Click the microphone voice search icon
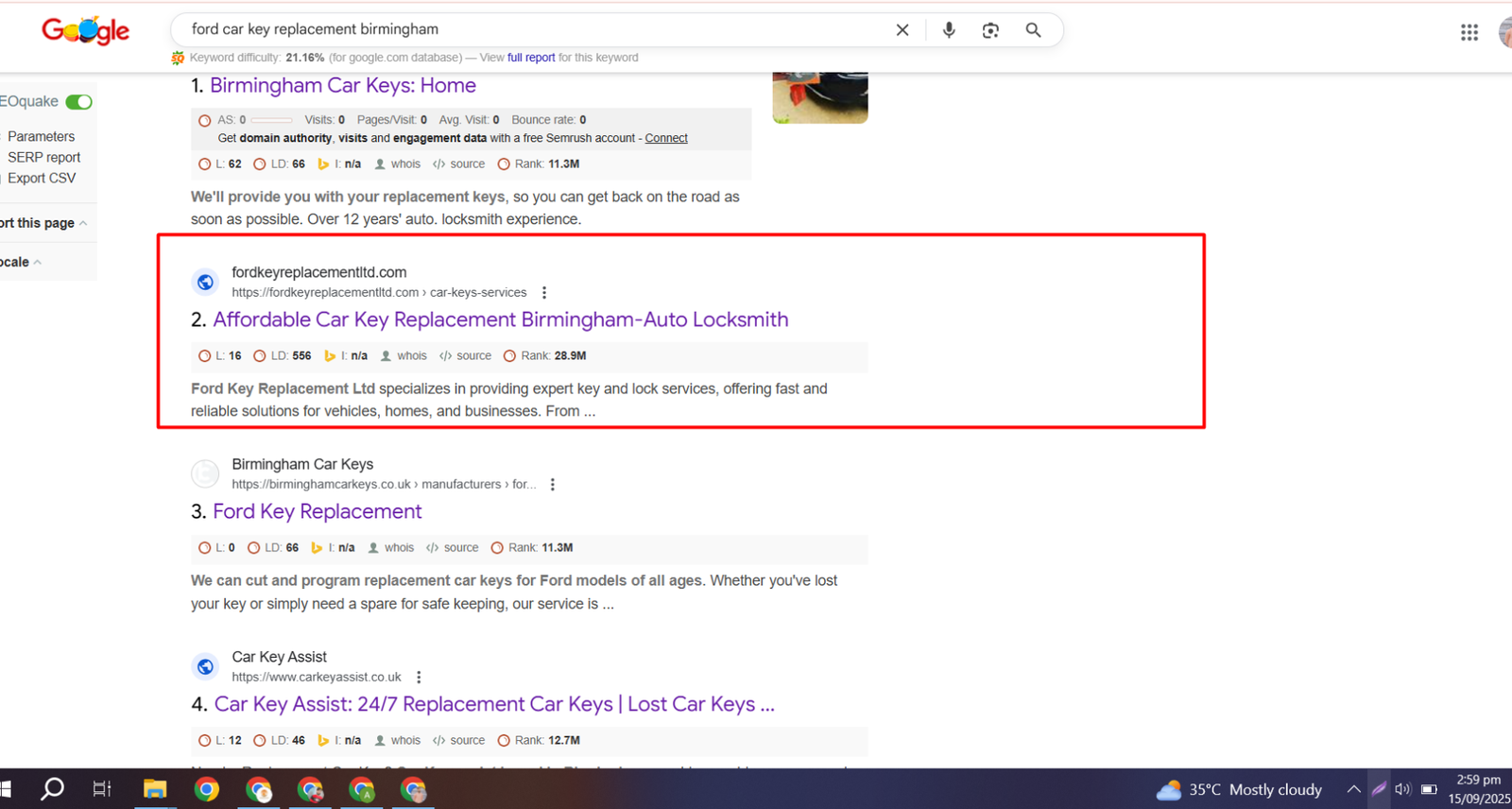This screenshot has height=809, width=1512. (x=949, y=30)
